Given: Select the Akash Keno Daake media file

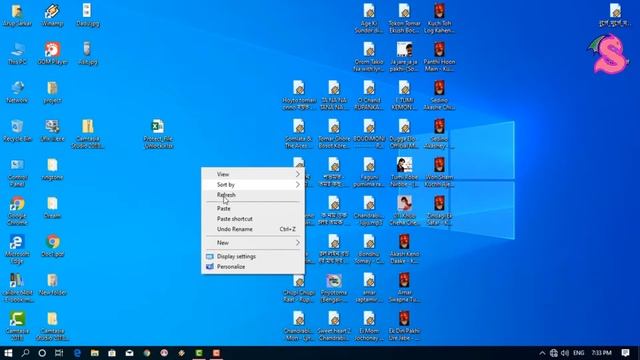Looking at the screenshot, I should pyautogui.click(x=404, y=249).
